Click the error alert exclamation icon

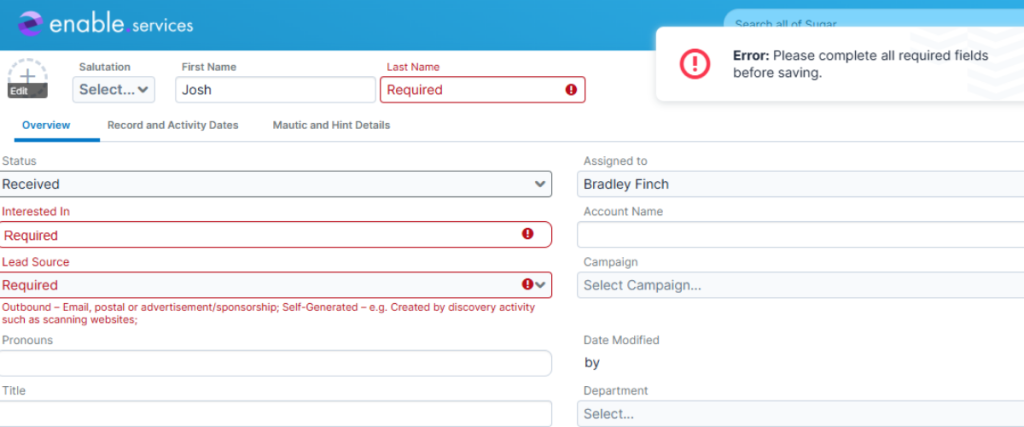695,64
